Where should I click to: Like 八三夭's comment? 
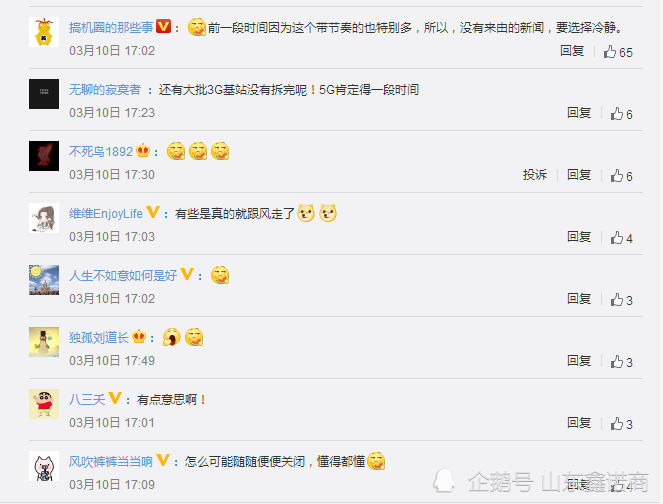coord(621,424)
